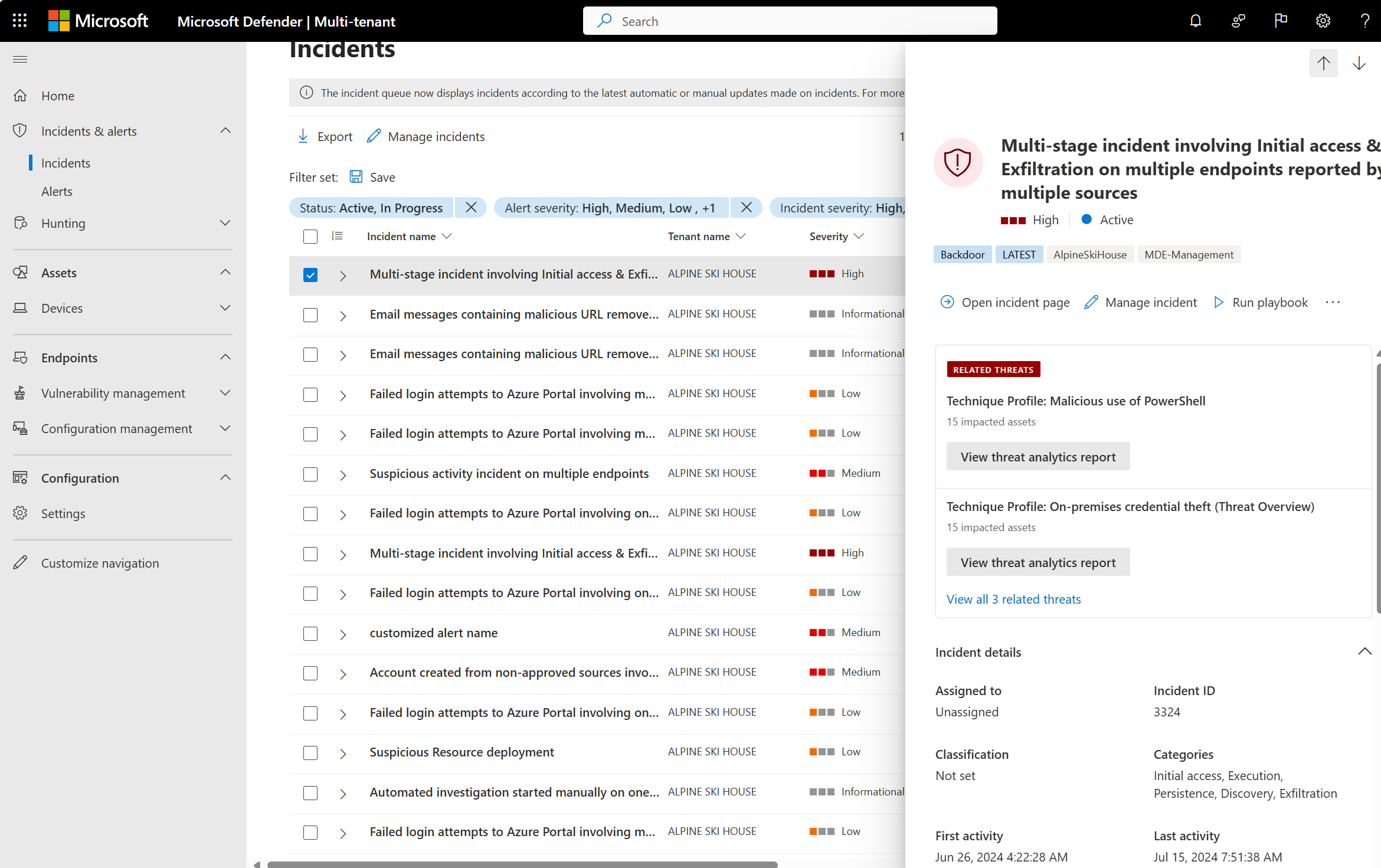This screenshot has height=868, width=1381.
Task: Go to previous incident with up arrow
Action: tap(1323, 63)
